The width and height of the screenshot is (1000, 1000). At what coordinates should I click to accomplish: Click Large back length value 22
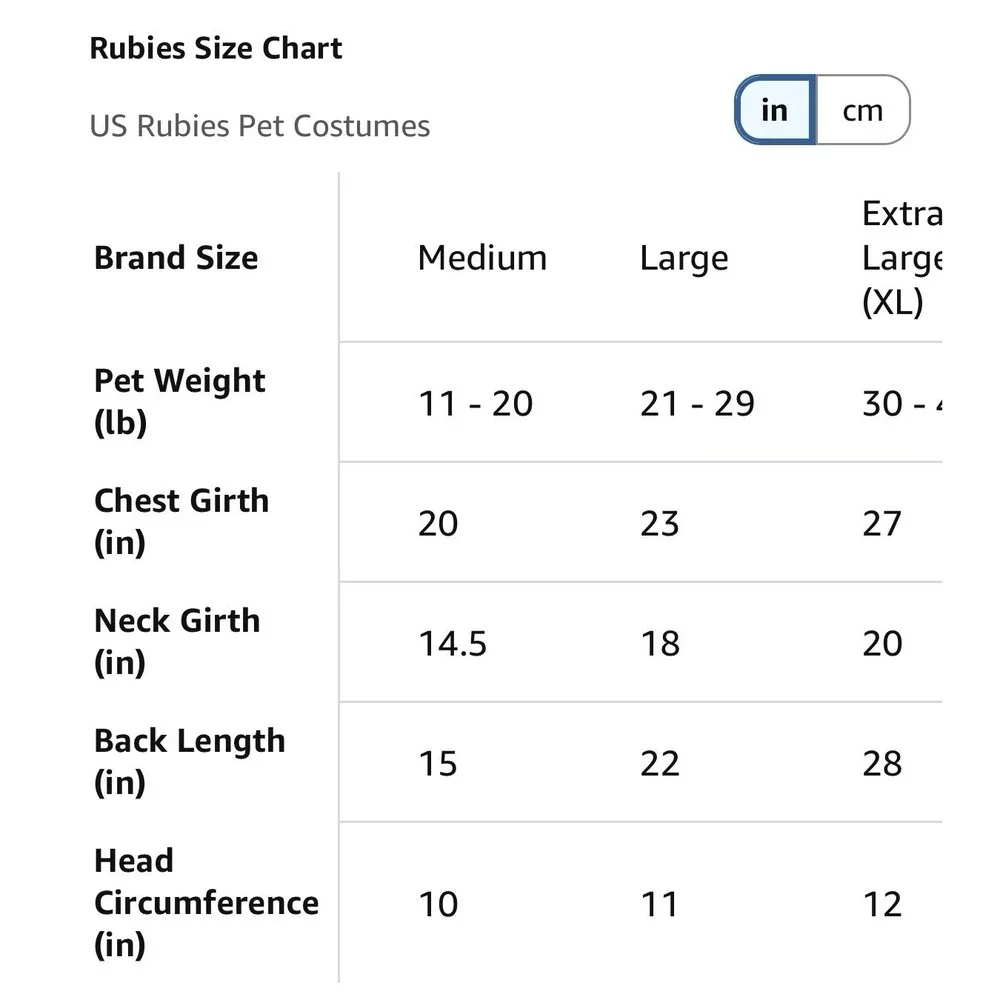point(659,763)
